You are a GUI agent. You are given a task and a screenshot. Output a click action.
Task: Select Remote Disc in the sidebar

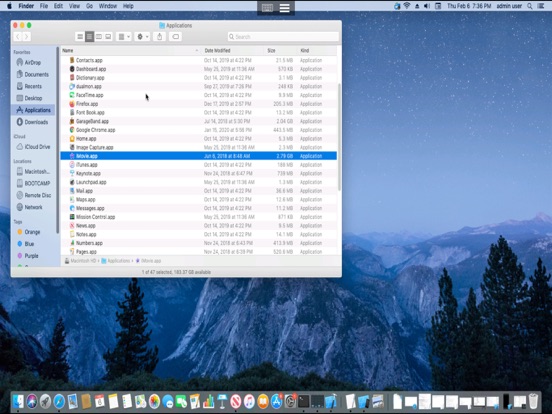coord(33,195)
